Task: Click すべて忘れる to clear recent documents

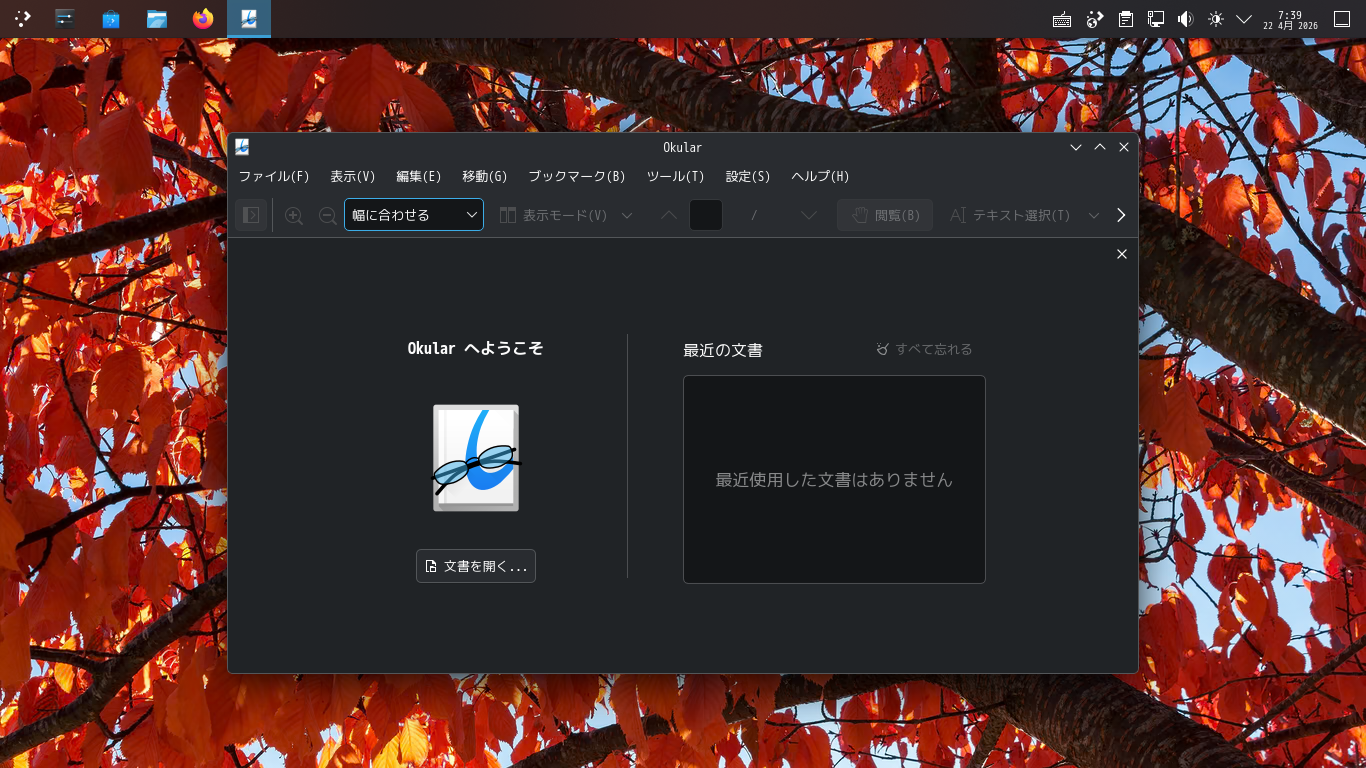Action: tap(924, 349)
